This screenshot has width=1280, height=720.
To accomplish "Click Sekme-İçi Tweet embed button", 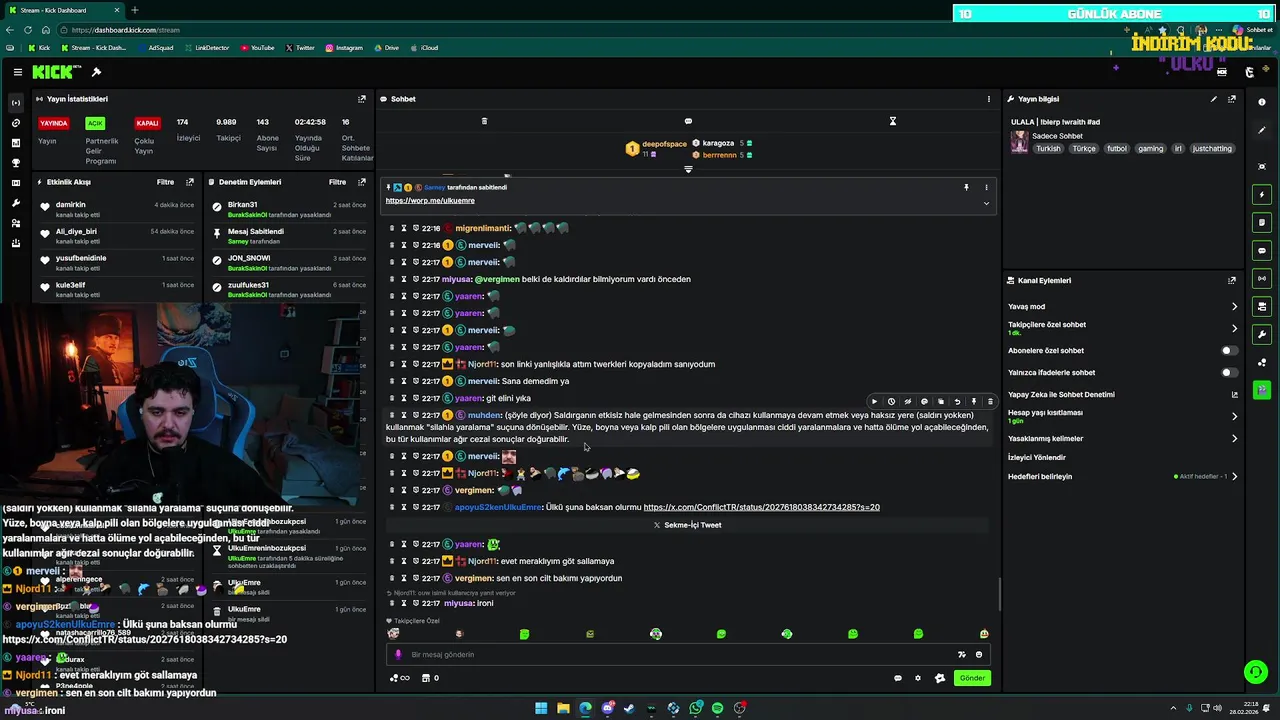I will pyautogui.click(x=687, y=525).
